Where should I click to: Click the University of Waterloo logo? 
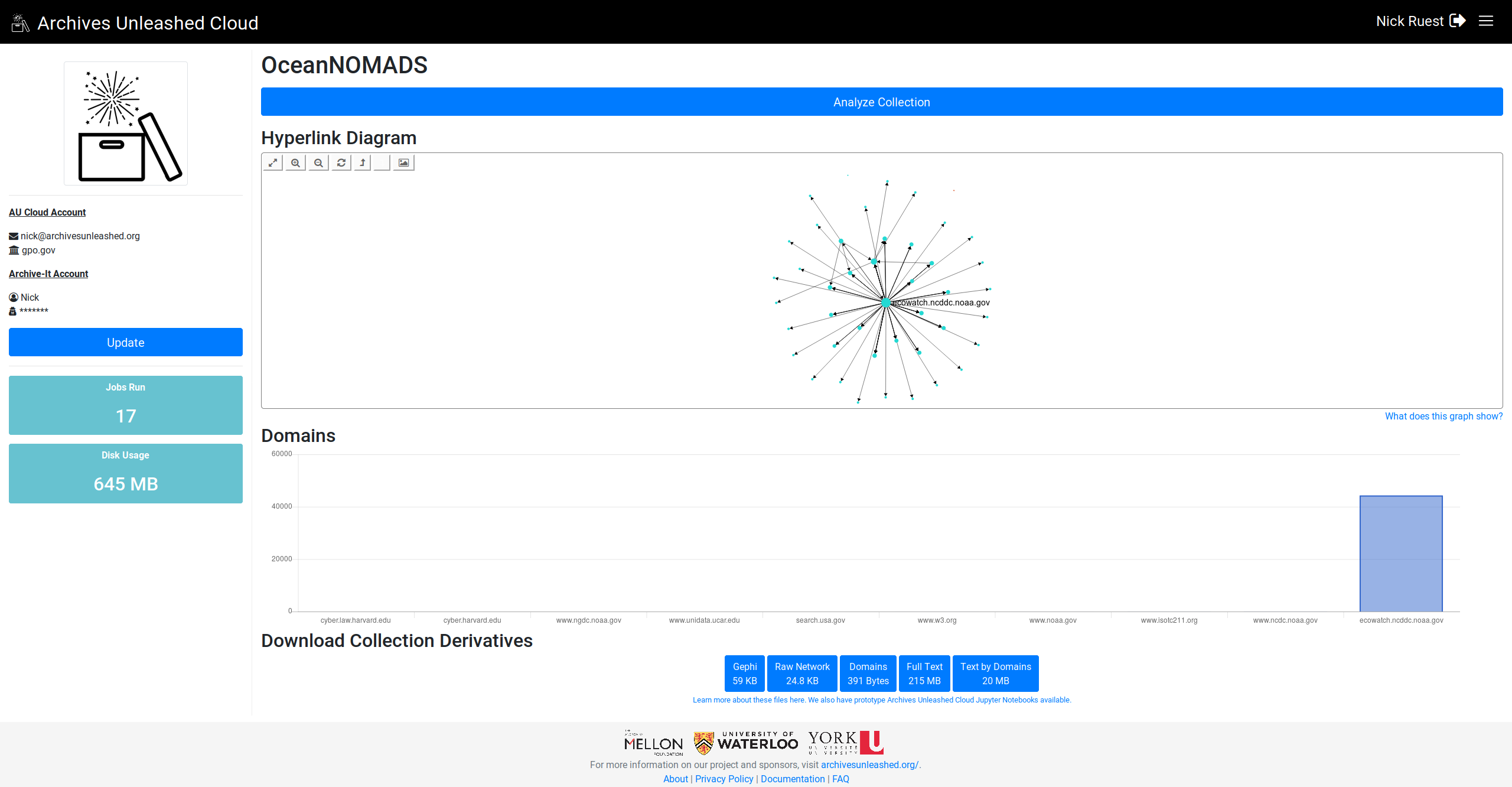746,743
